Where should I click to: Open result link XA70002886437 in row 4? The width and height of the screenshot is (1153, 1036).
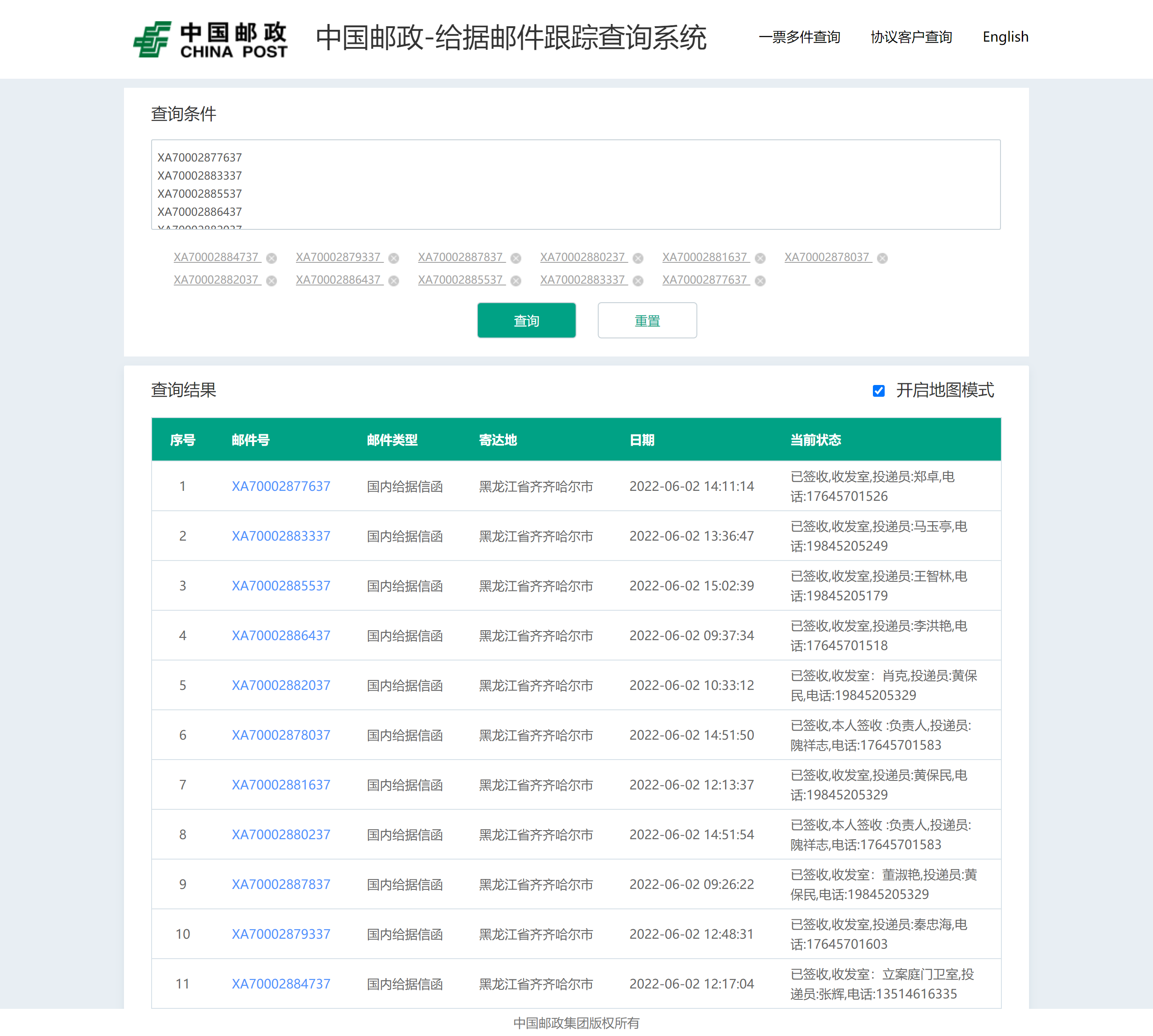point(281,636)
